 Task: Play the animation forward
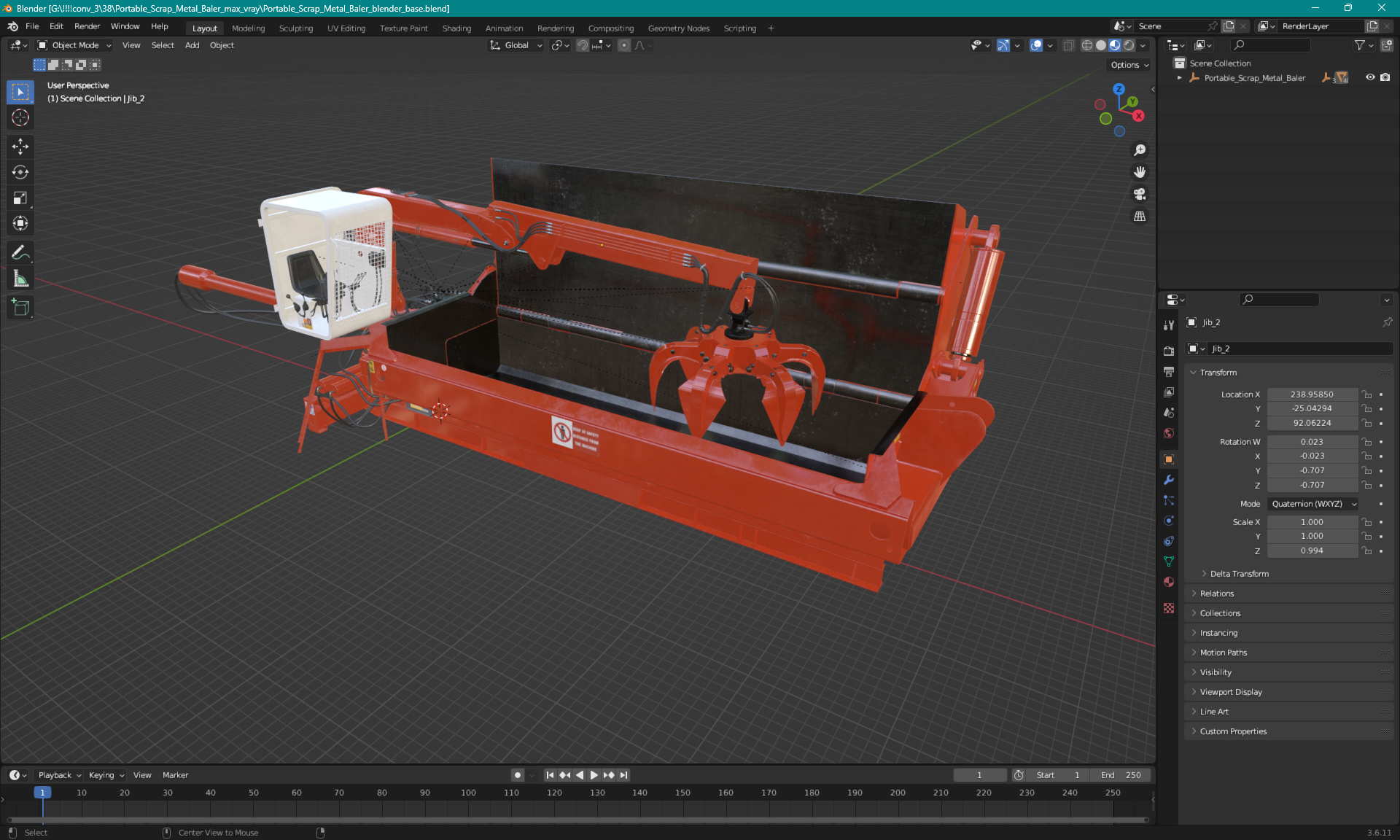[594, 775]
